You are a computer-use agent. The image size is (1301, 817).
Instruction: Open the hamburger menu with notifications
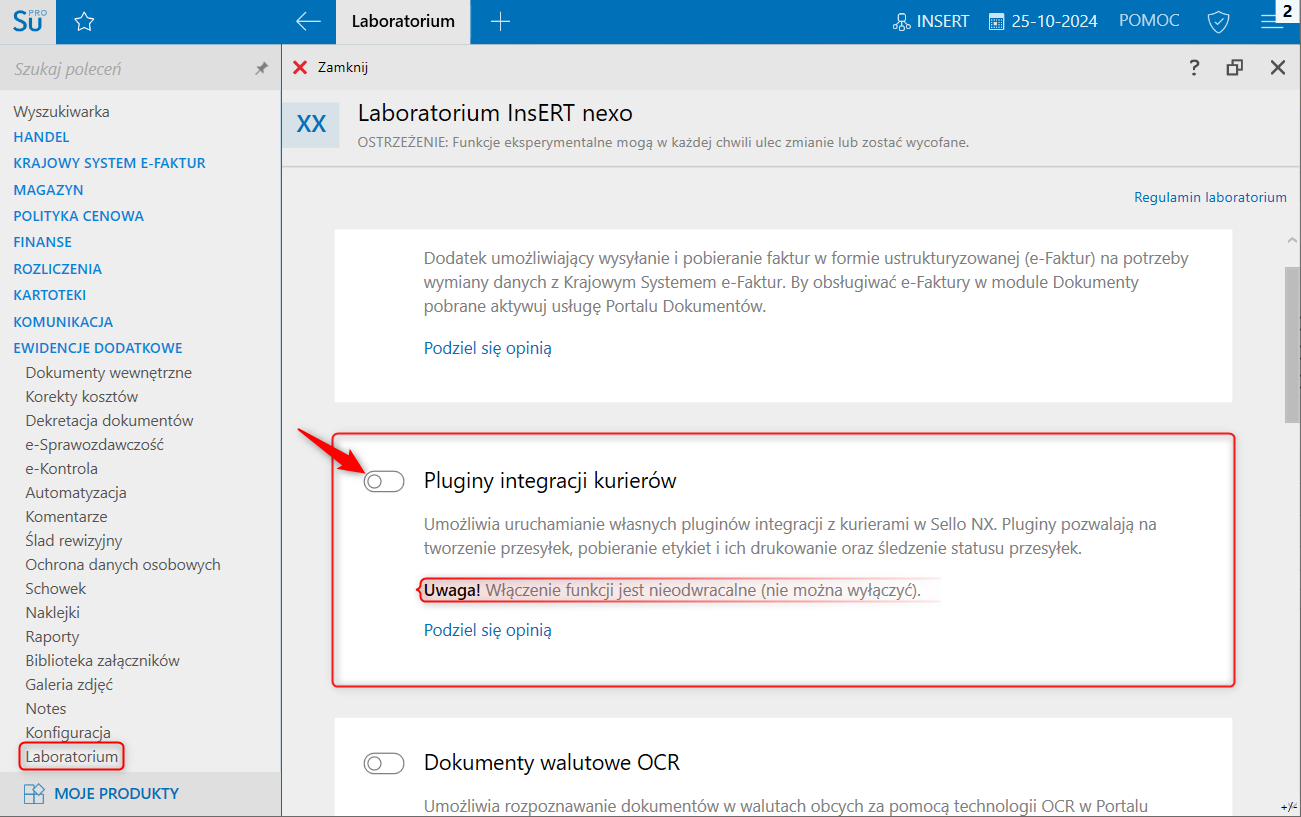[1272, 21]
